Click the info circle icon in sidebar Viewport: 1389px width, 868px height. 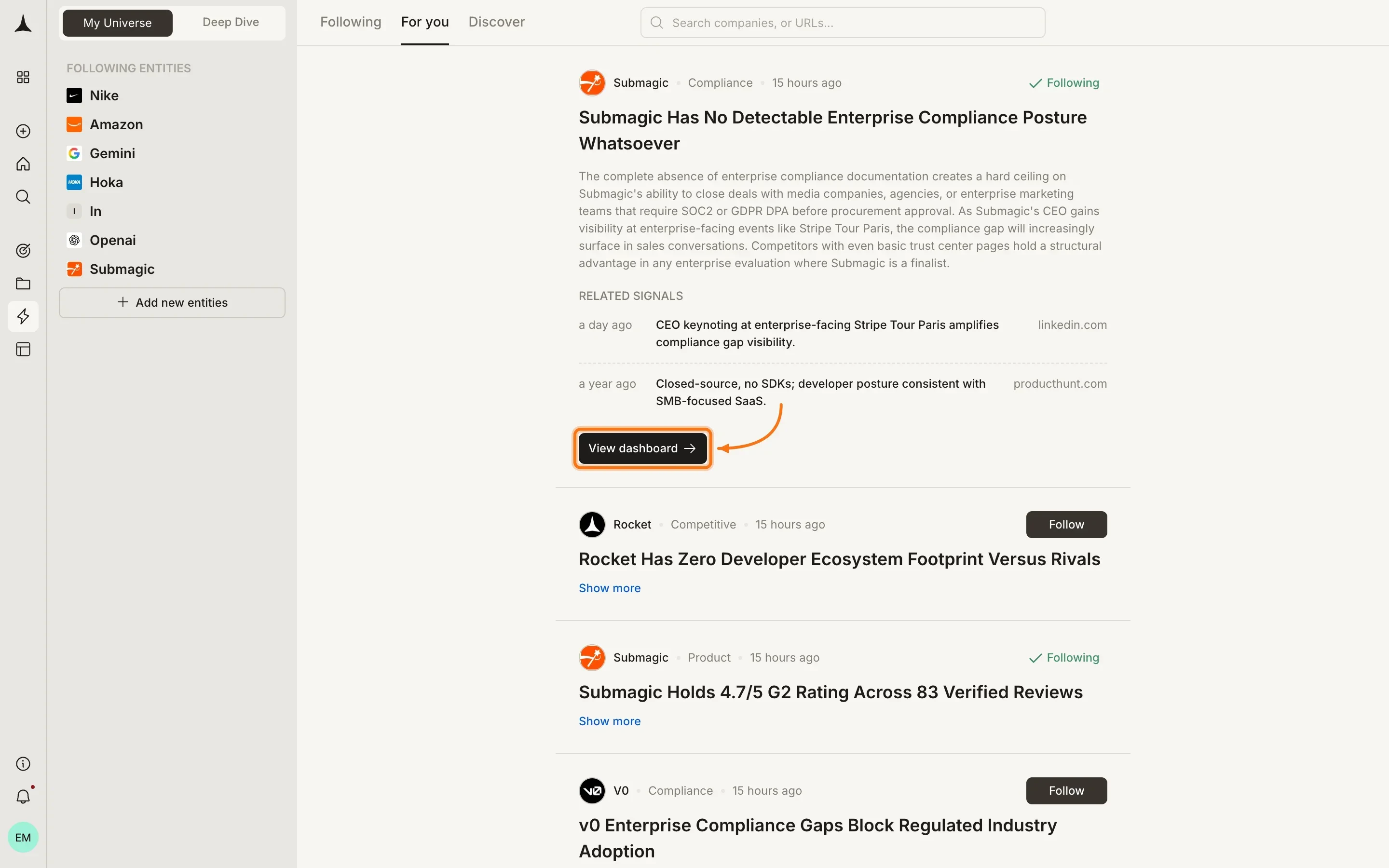(23, 763)
